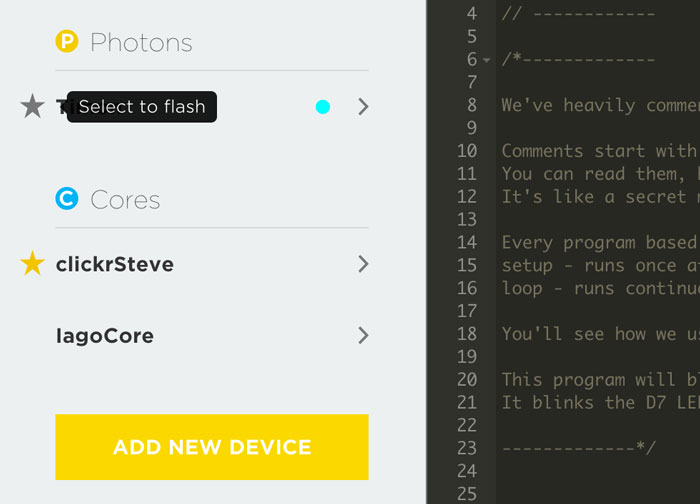Place cursor on the "Comments start with" line
Viewport: 700px width, 504px height.
click(598, 151)
